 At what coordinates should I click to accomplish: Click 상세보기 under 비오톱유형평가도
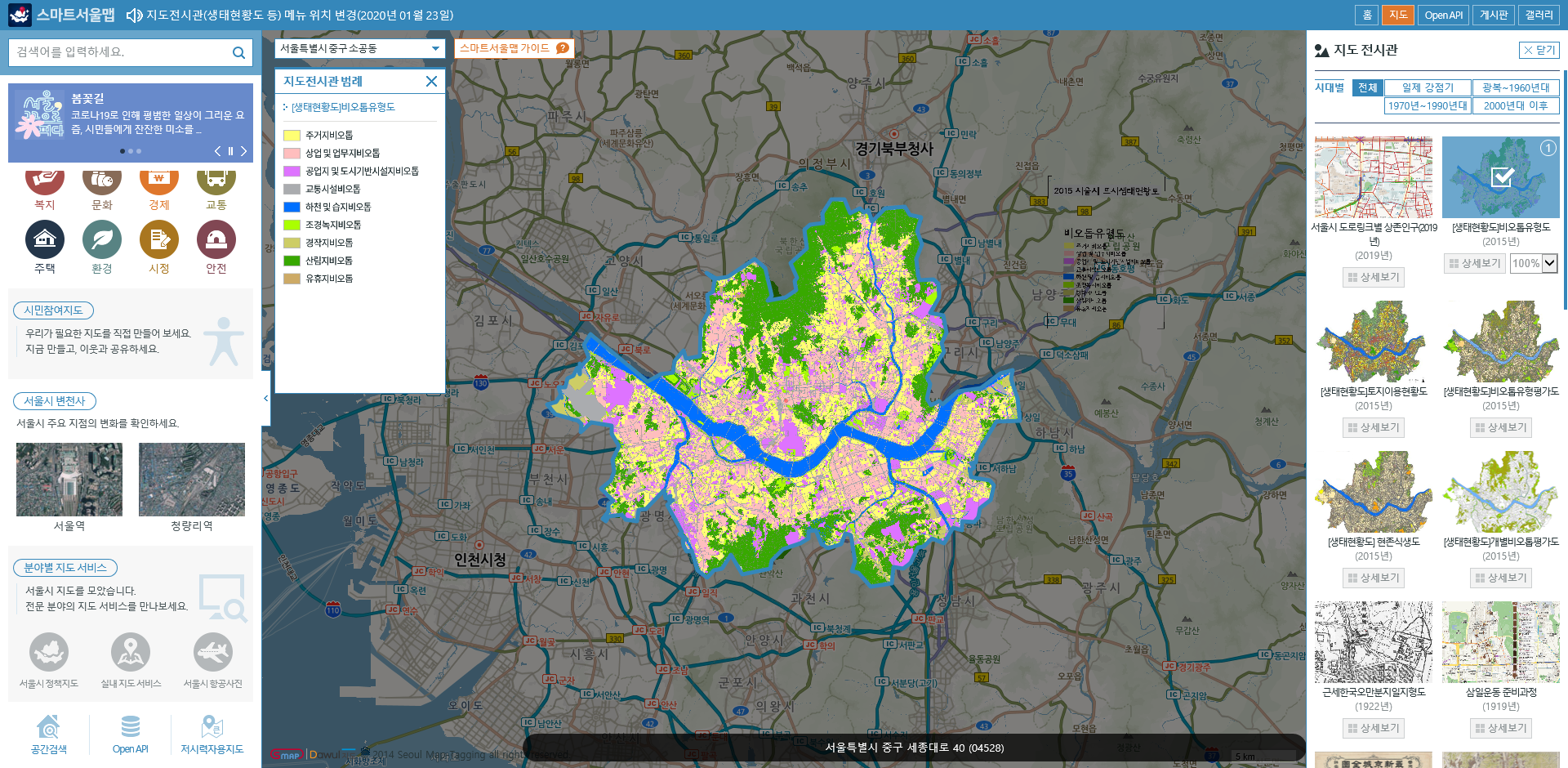(1501, 427)
